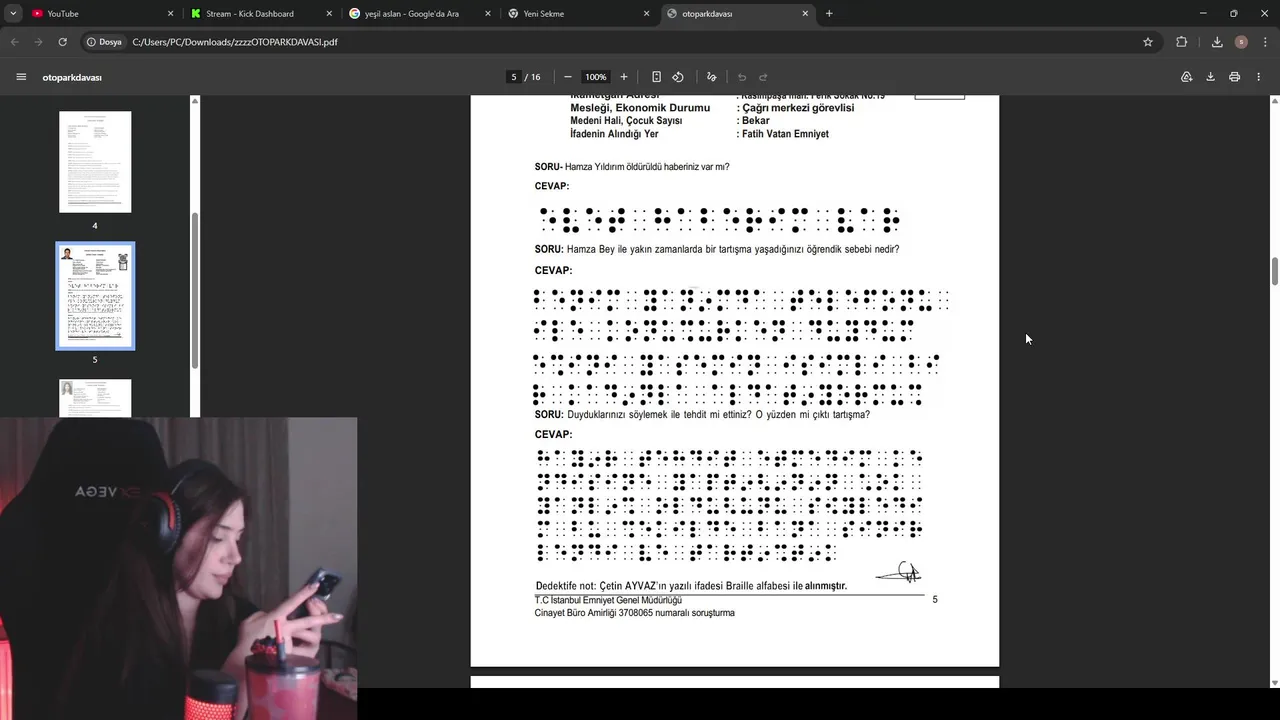Click the thumbnail sidebar scrollbar
This screenshot has height=720, width=1280.
coord(195,290)
